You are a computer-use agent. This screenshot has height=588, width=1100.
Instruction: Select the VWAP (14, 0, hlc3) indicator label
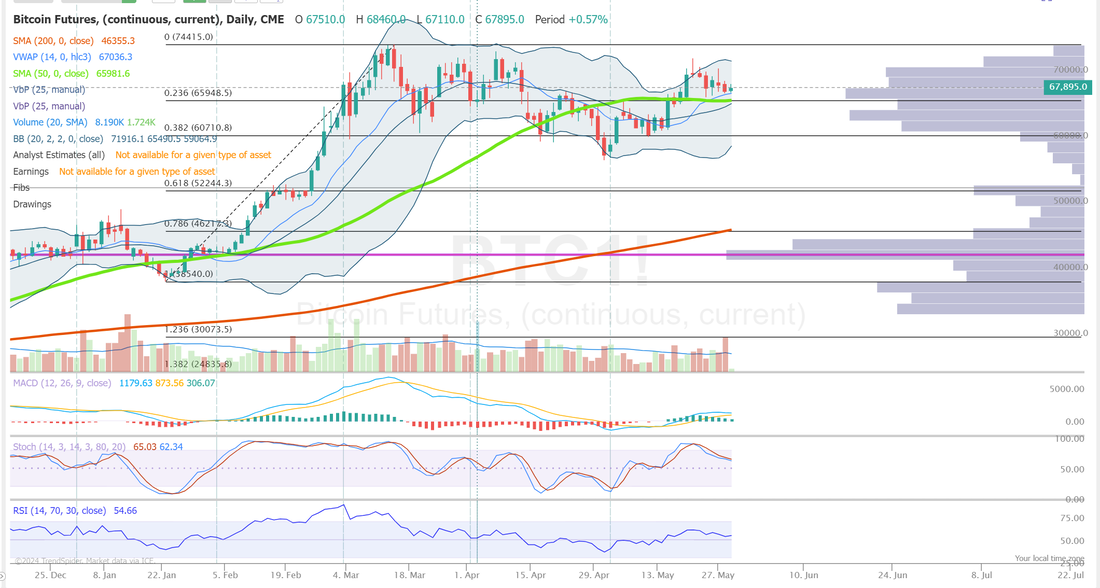coord(53,57)
